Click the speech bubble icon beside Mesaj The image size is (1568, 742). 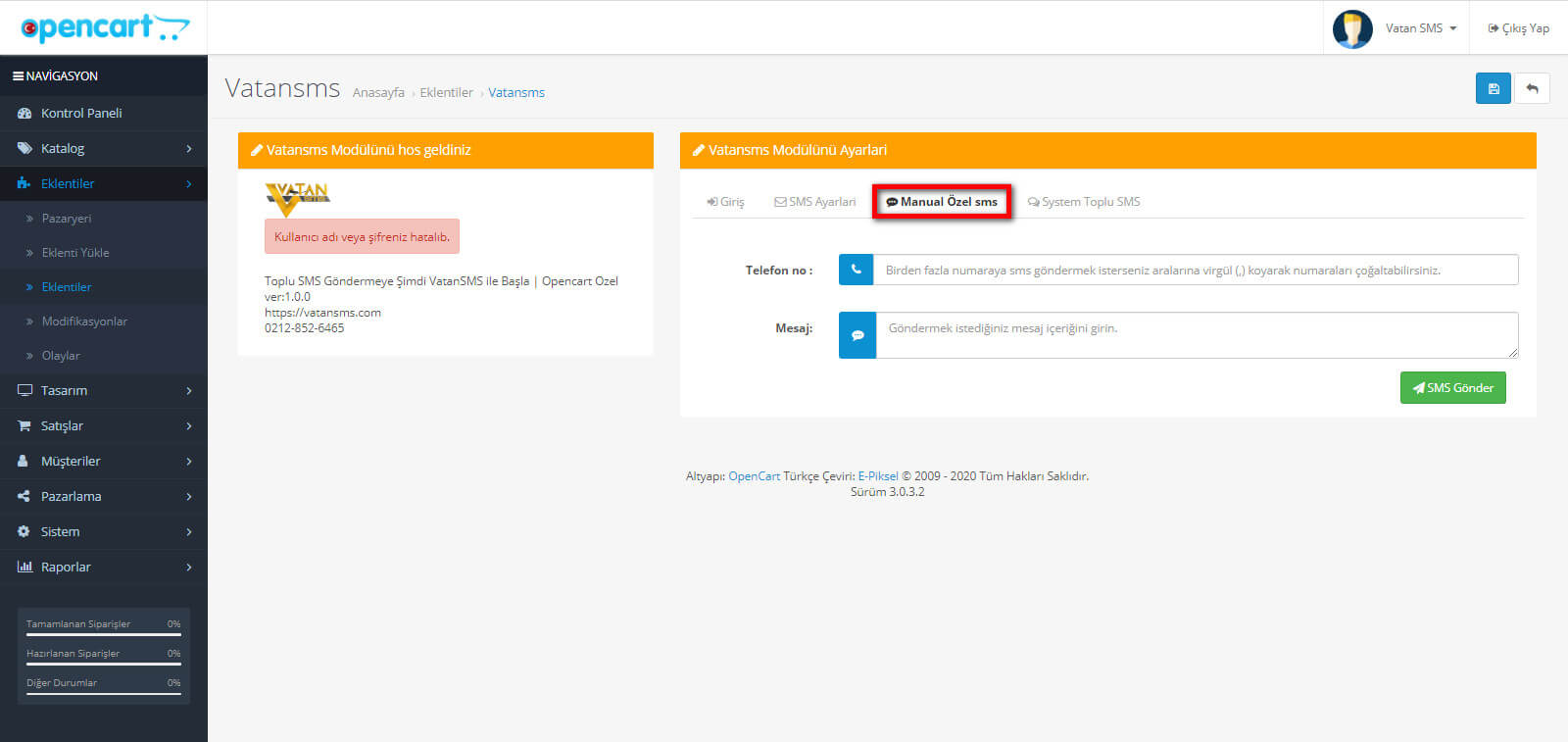[857, 335]
